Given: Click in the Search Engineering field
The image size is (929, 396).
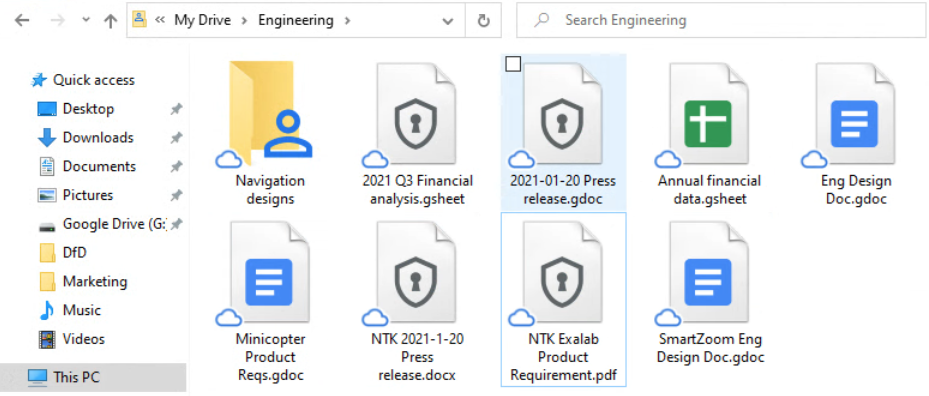Looking at the screenshot, I should pos(722,20).
